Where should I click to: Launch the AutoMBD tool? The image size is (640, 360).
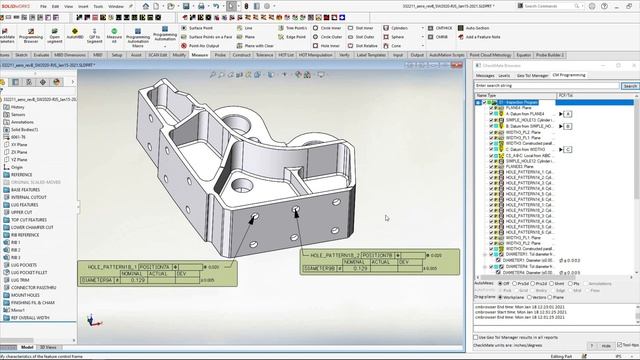coord(75,33)
